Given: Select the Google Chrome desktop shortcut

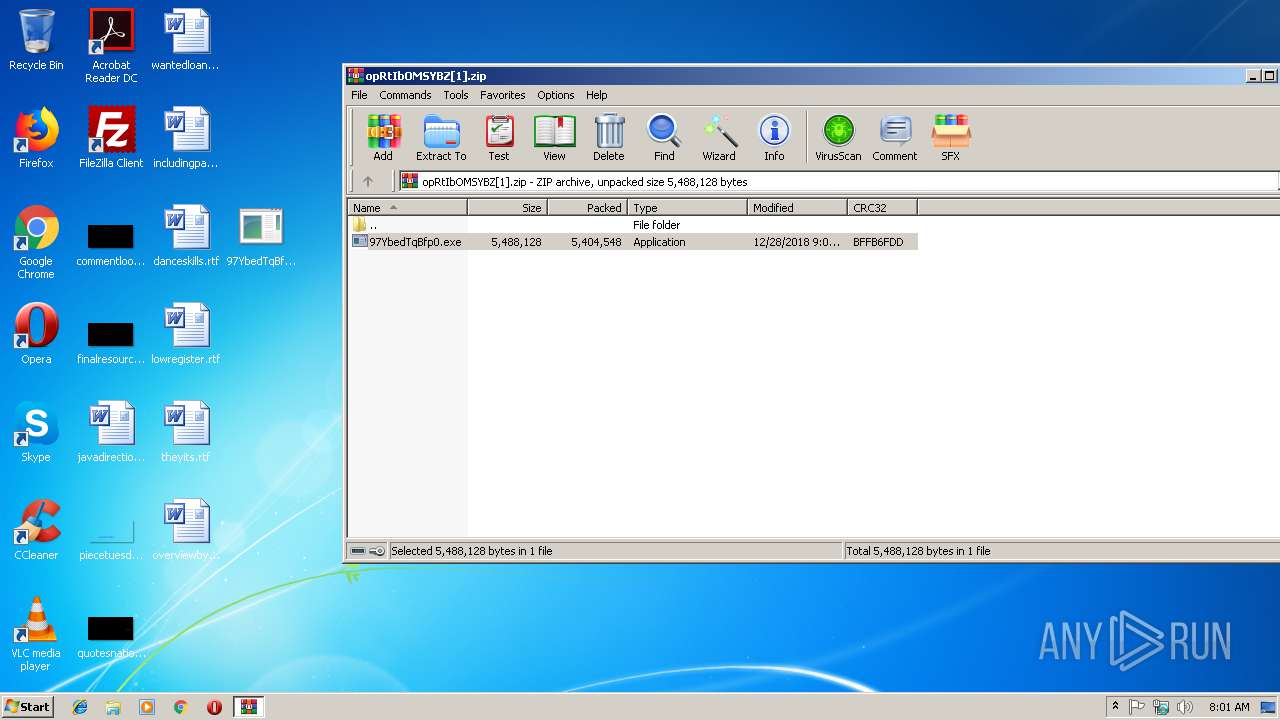Looking at the screenshot, I should [x=36, y=242].
